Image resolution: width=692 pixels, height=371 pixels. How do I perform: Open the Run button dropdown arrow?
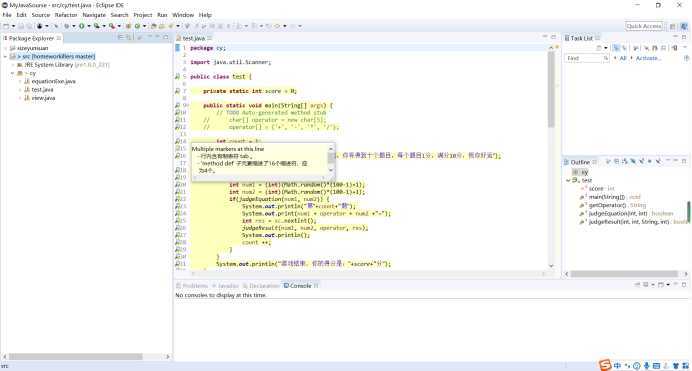click(89, 26)
